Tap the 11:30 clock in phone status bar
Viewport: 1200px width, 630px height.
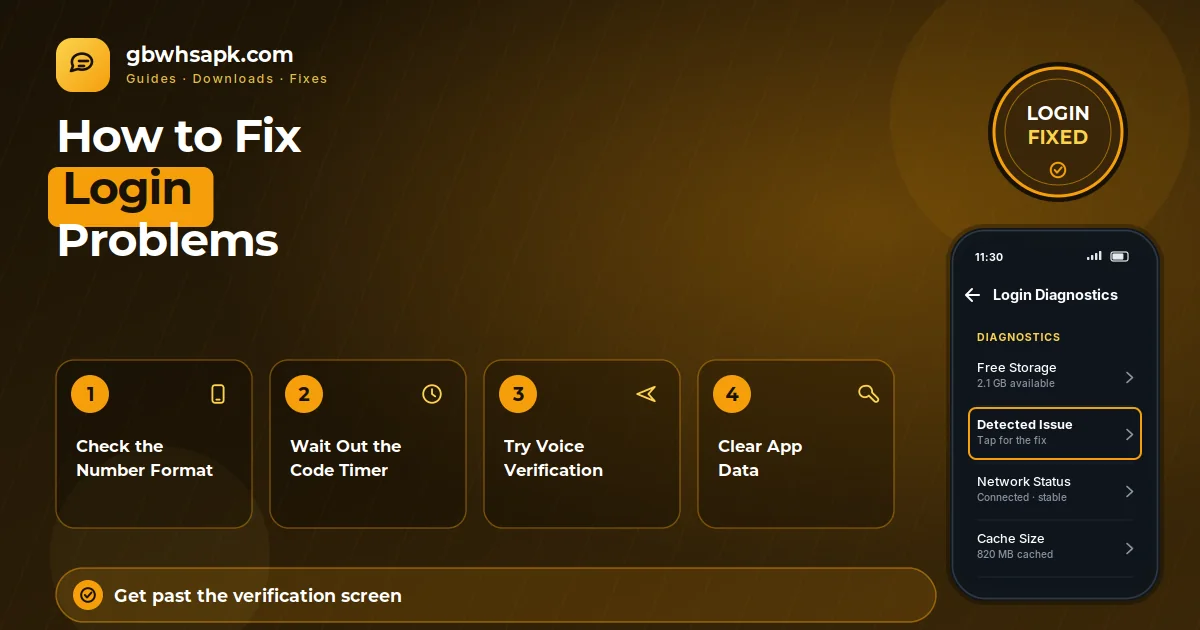click(989, 257)
